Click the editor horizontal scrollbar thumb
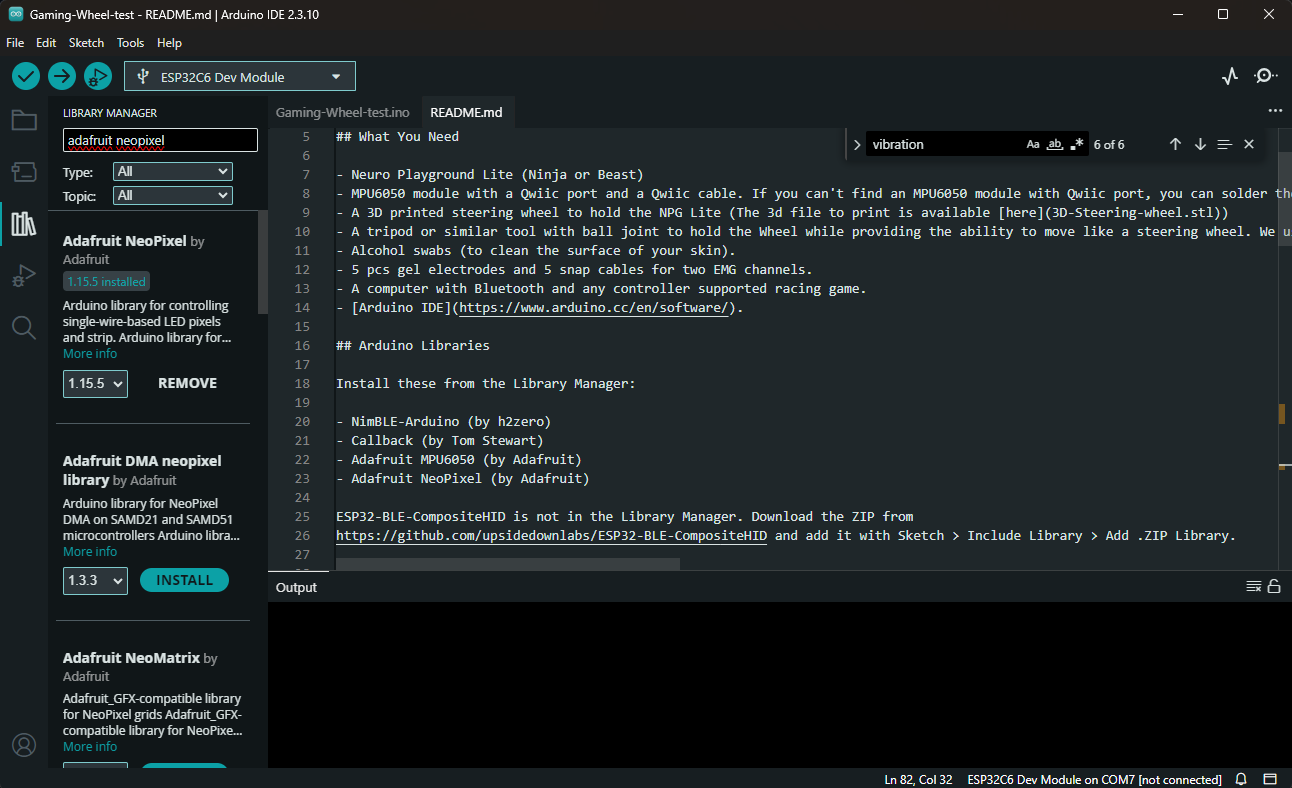The height and width of the screenshot is (788, 1292). pos(508,564)
